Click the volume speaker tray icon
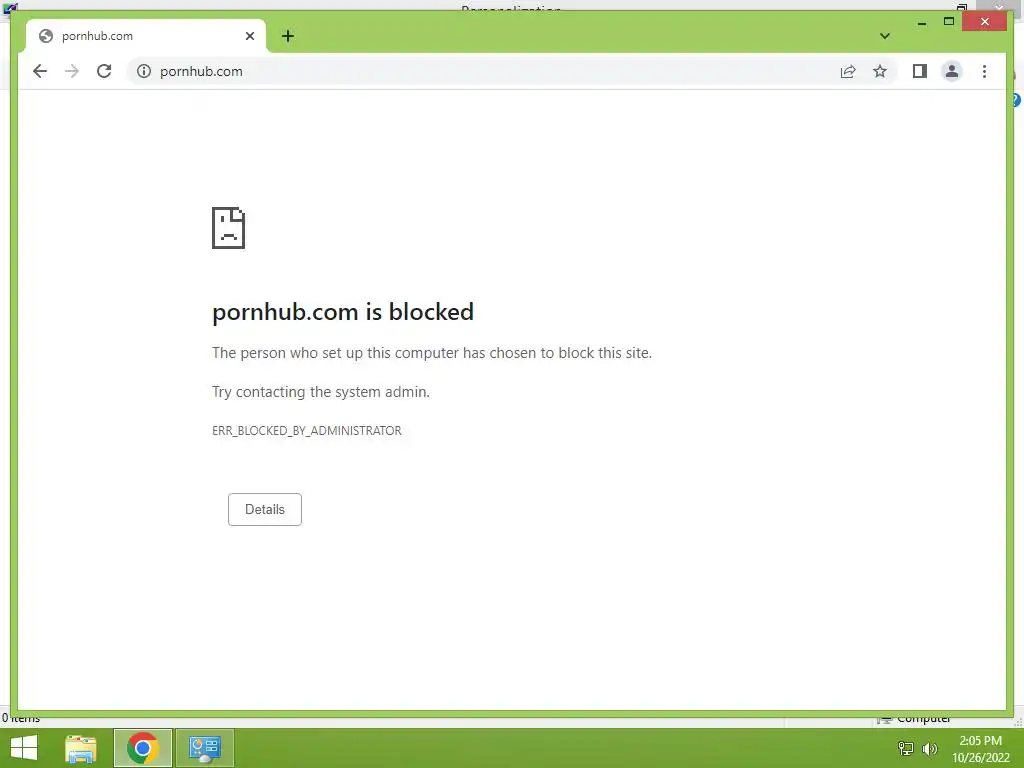This screenshot has height=768, width=1024. (929, 748)
